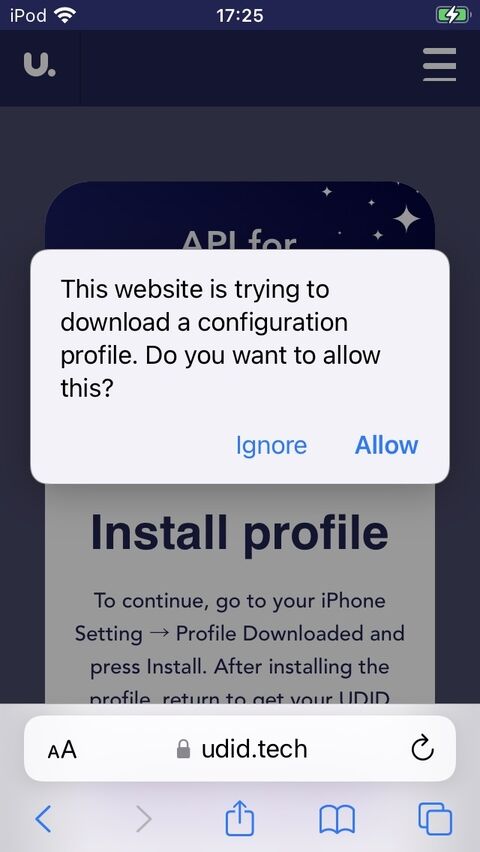Show all open tabs
The width and height of the screenshot is (480, 852).
click(435, 818)
